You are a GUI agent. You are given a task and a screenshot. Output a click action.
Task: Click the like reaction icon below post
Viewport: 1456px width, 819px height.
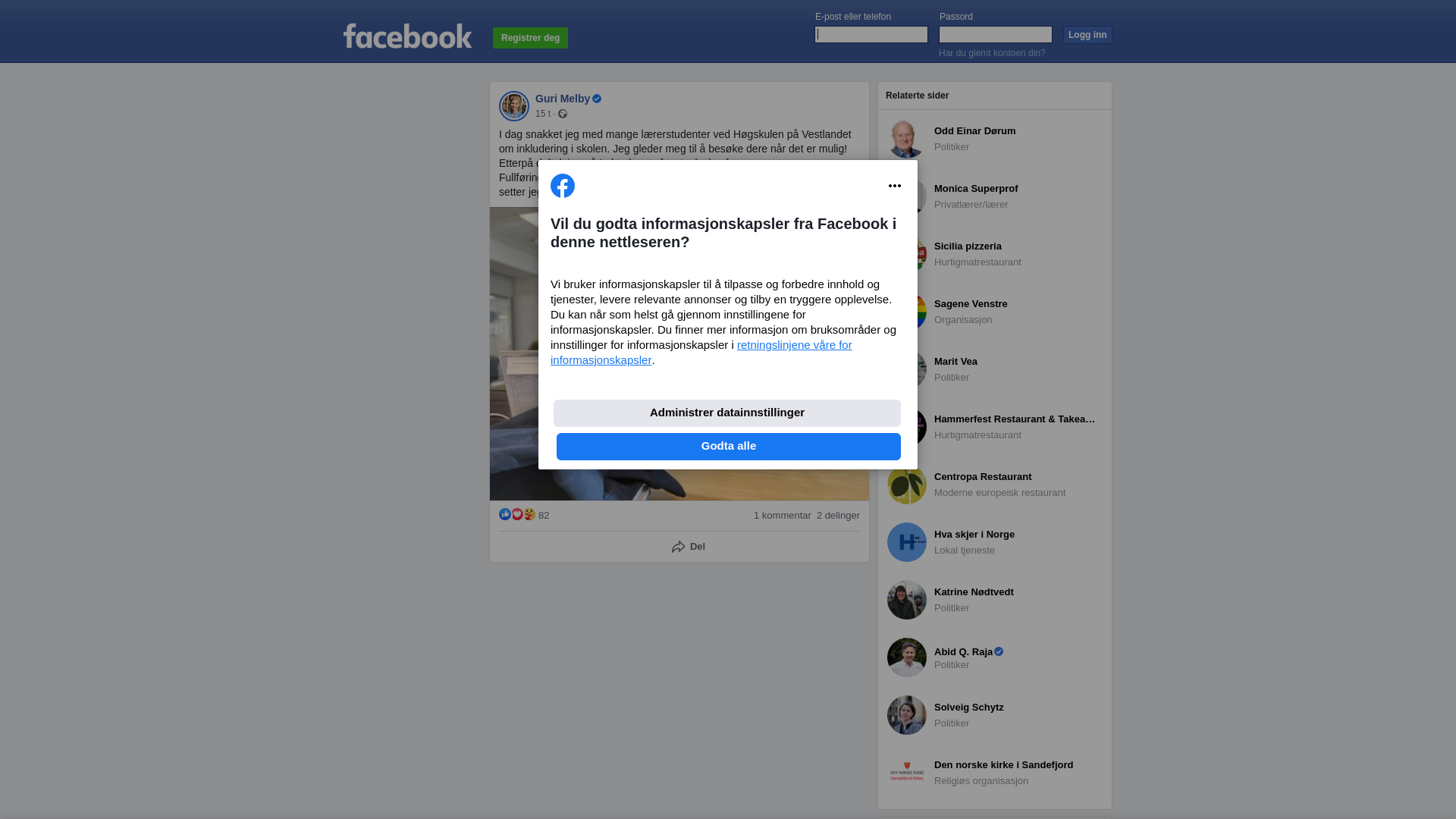pos(505,514)
